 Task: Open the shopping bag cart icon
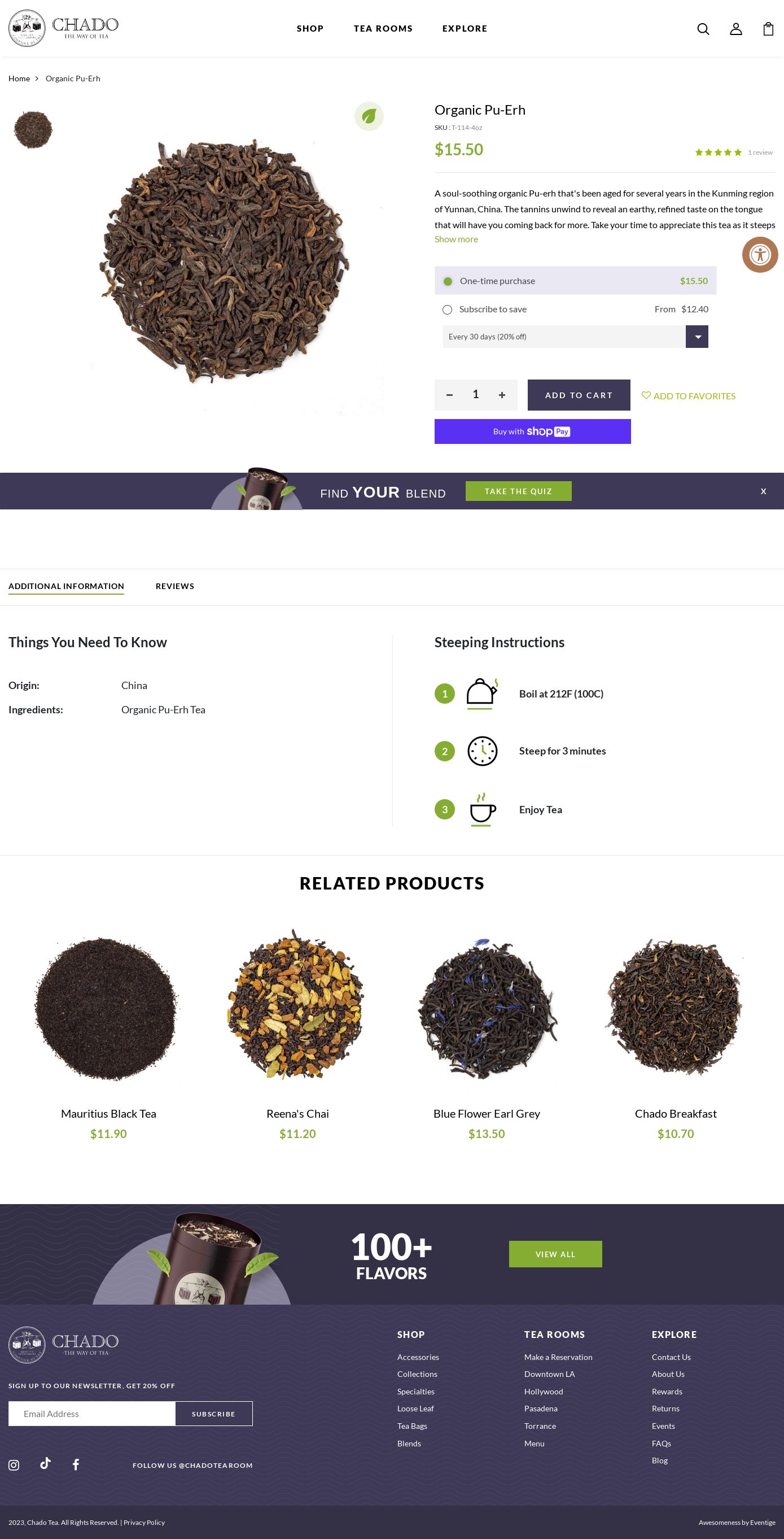[x=768, y=29]
